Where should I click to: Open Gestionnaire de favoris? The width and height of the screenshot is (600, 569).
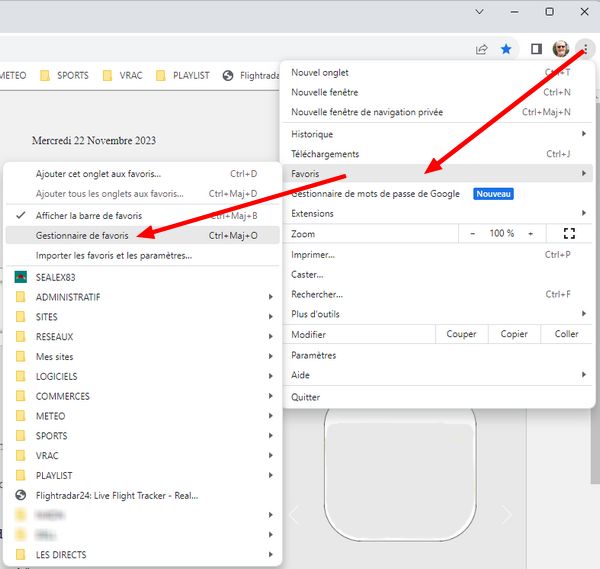[x=142, y=235]
